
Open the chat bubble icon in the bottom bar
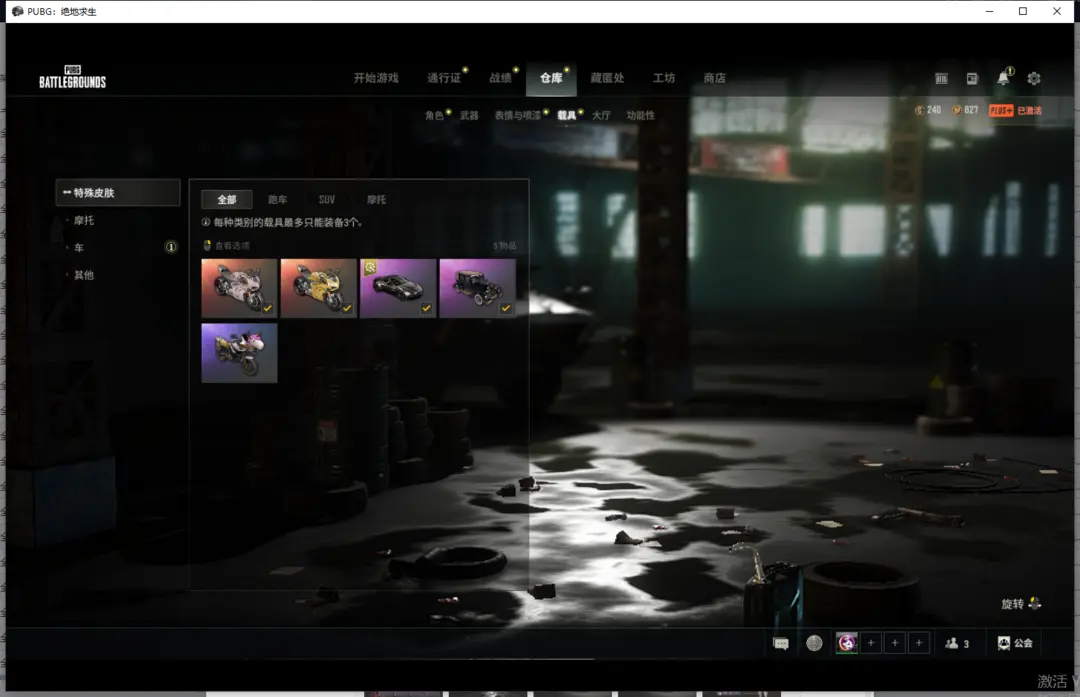point(781,643)
